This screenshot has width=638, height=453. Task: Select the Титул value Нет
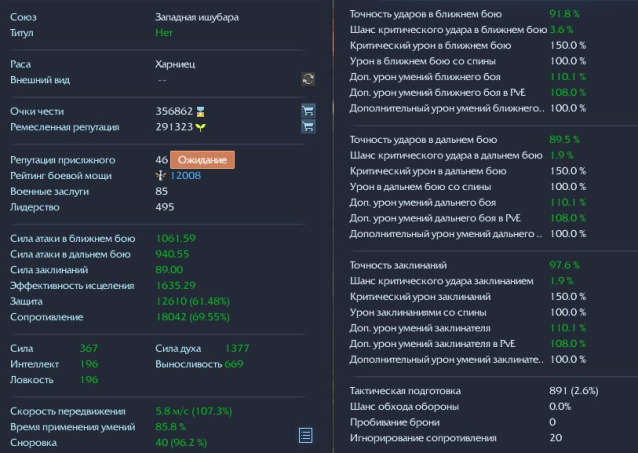pos(164,31)
